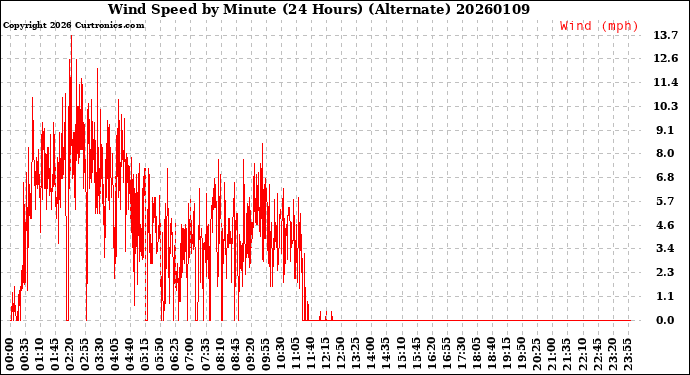Click the 09:20 time axis label

(250, 355)
